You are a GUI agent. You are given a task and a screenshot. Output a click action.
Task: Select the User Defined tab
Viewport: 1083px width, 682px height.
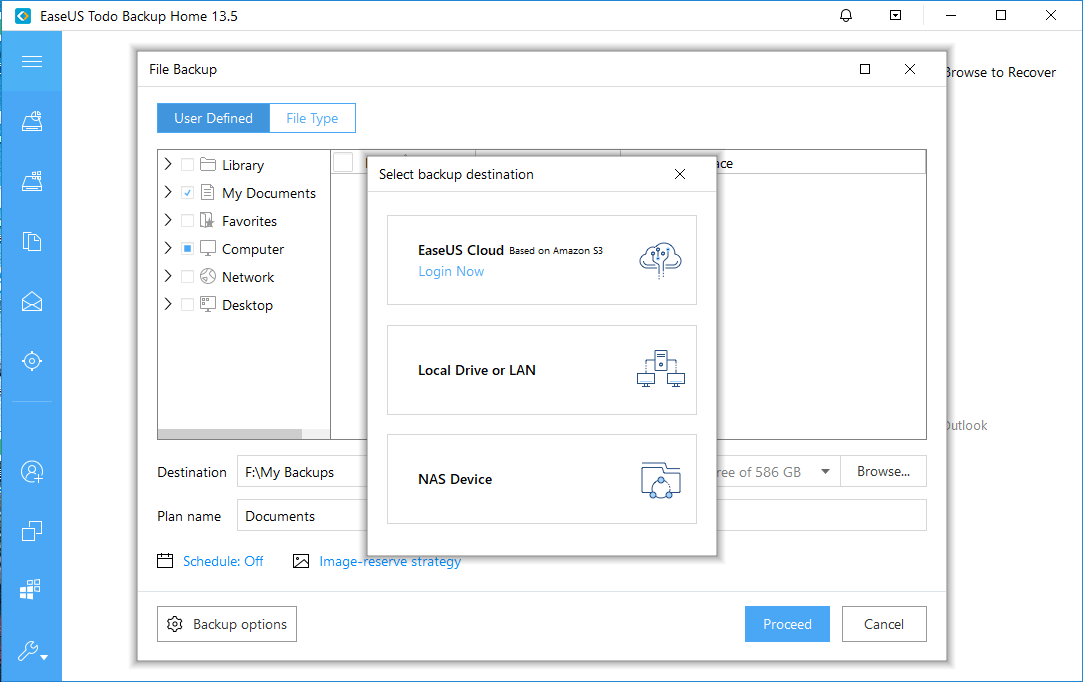[213, 118]
